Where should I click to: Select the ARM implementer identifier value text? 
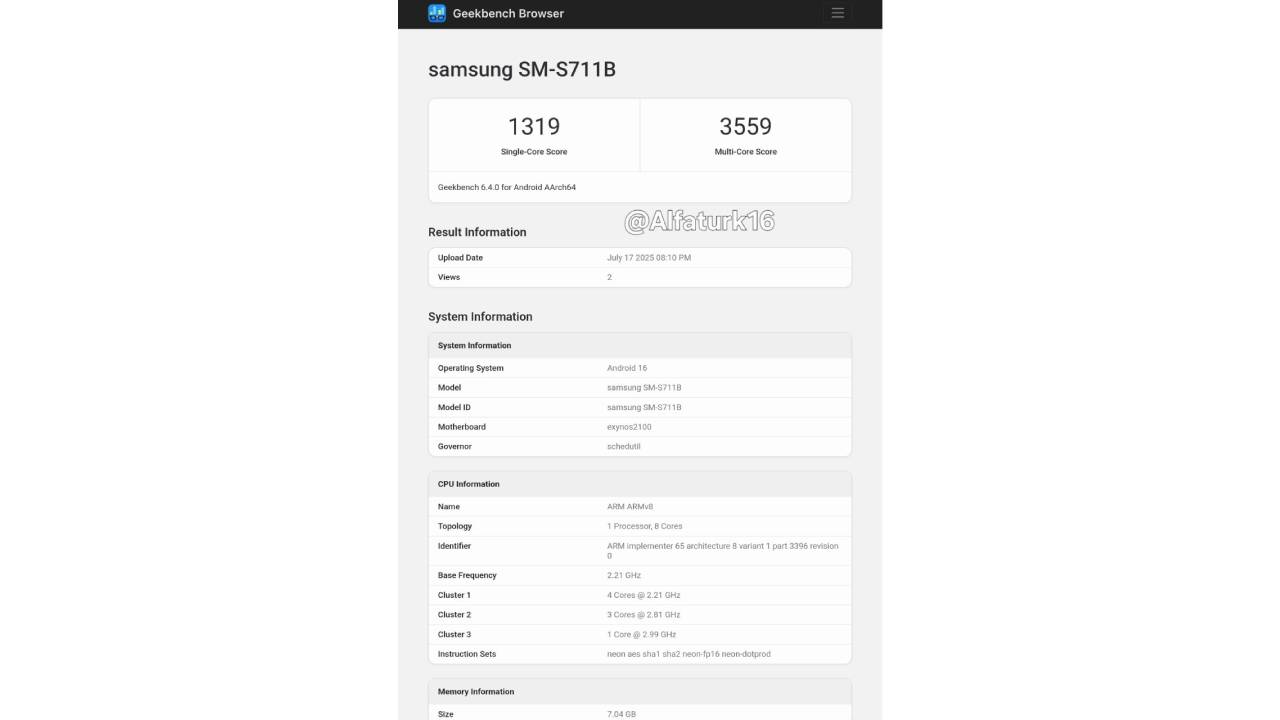click(723, 551)
